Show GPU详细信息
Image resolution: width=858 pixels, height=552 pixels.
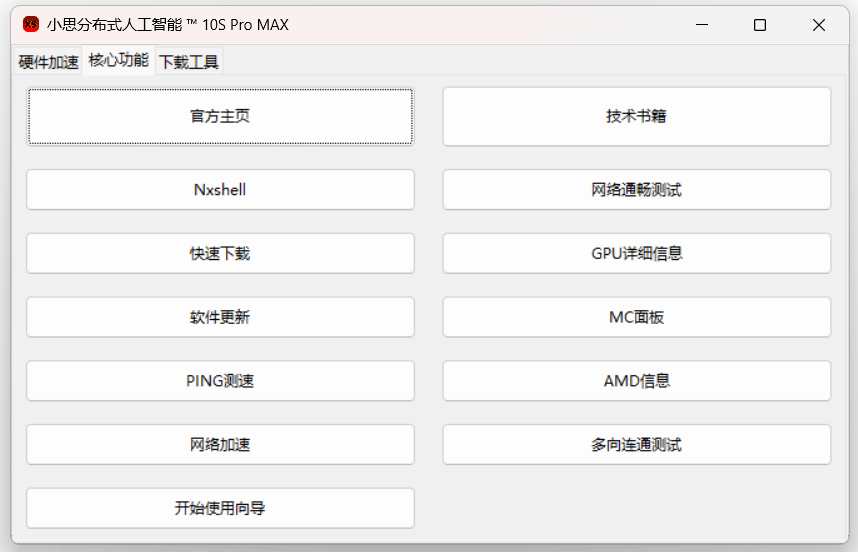[636, 253]
